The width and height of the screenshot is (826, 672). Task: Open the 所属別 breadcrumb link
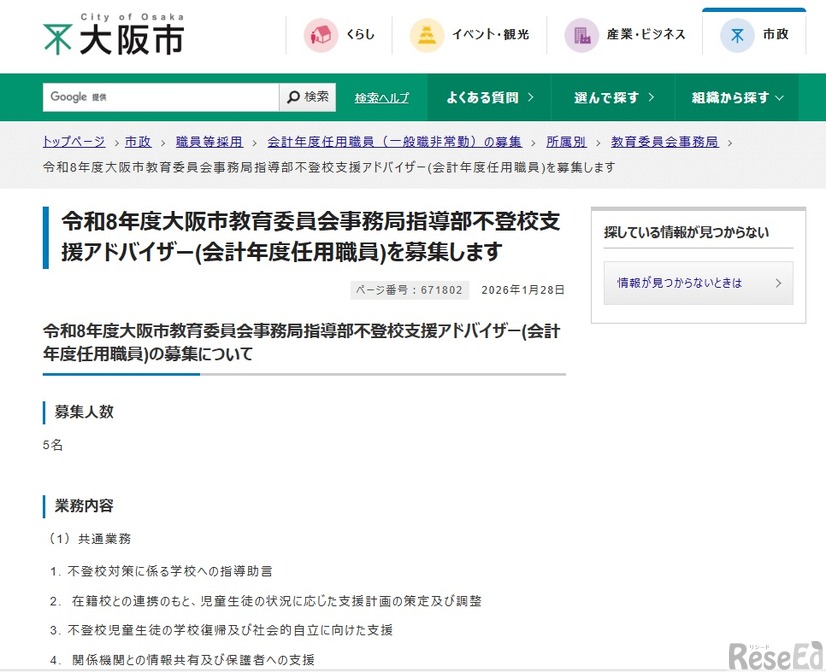[x=565, y=141]
